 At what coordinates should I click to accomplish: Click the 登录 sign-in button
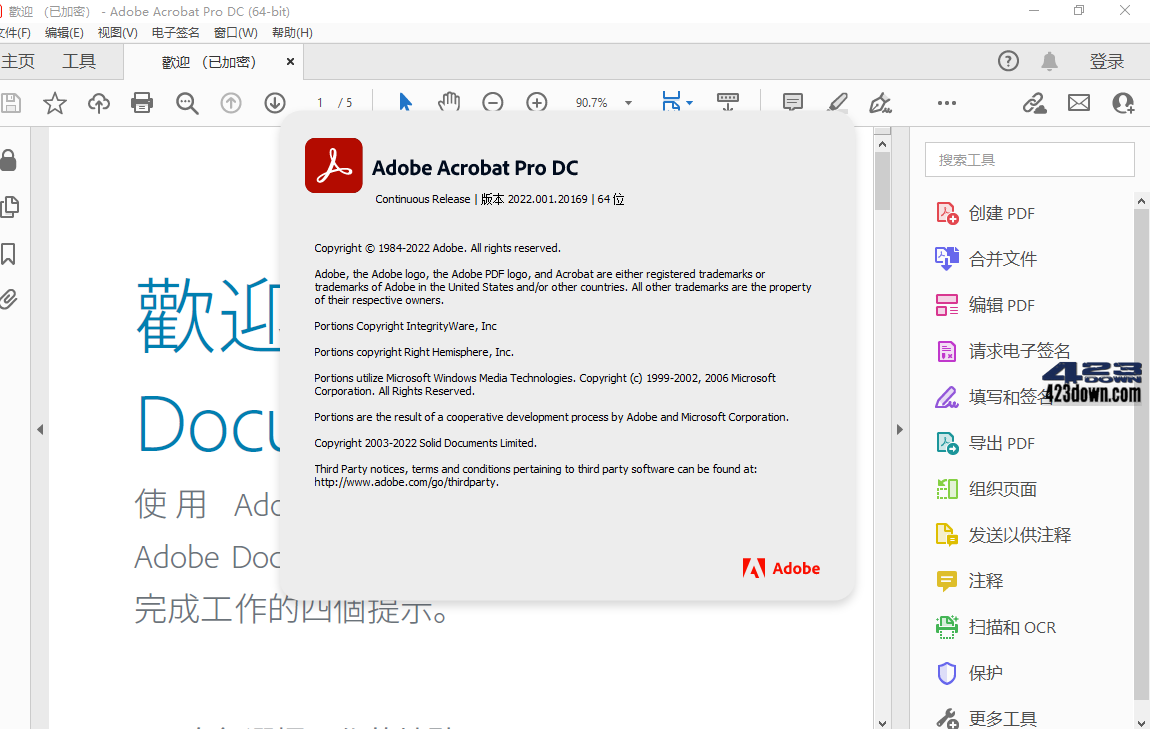pyautogui.click(x=1107, y=62)
